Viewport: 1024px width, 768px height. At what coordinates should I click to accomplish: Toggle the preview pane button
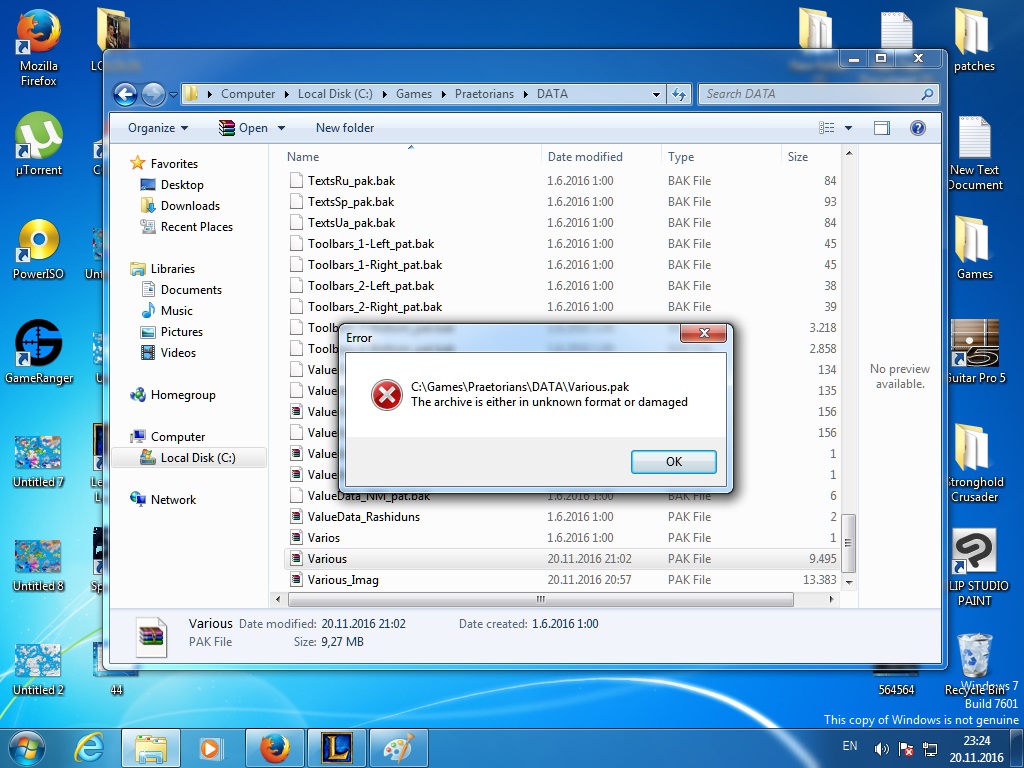pyautogui.click(x=882, y=128)
